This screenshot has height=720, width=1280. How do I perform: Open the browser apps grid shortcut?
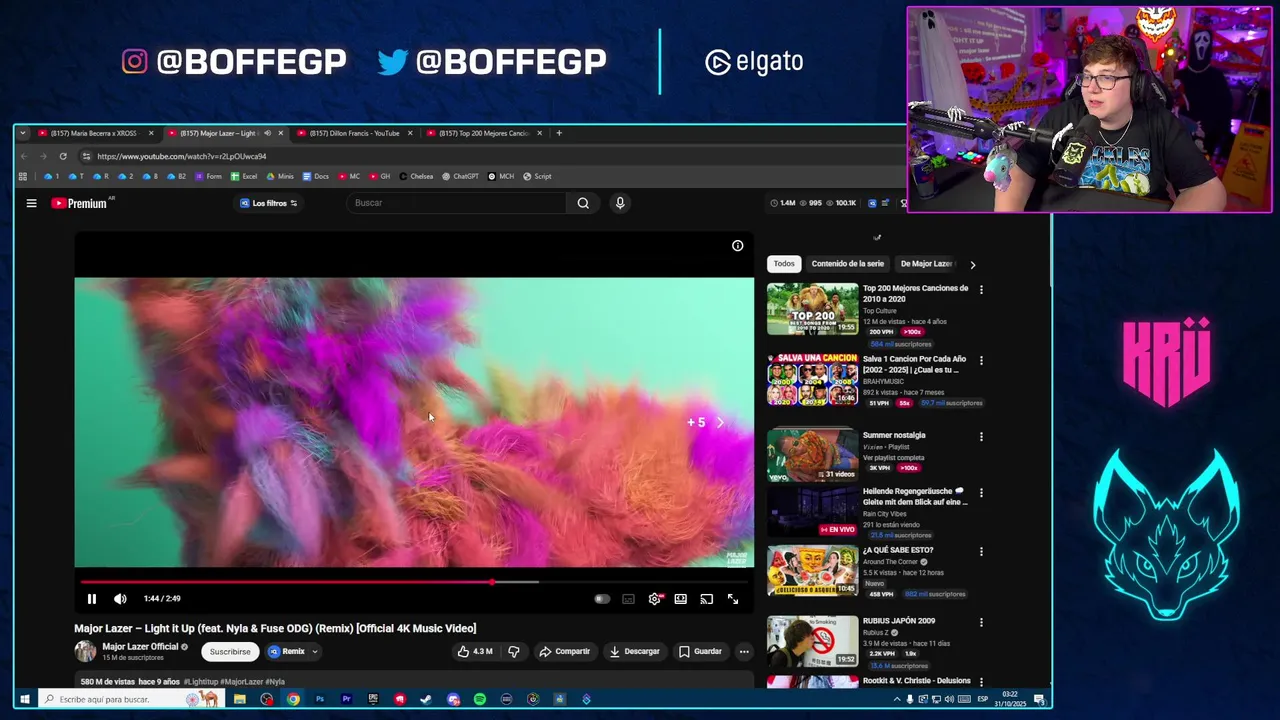[x=22, y=176]
